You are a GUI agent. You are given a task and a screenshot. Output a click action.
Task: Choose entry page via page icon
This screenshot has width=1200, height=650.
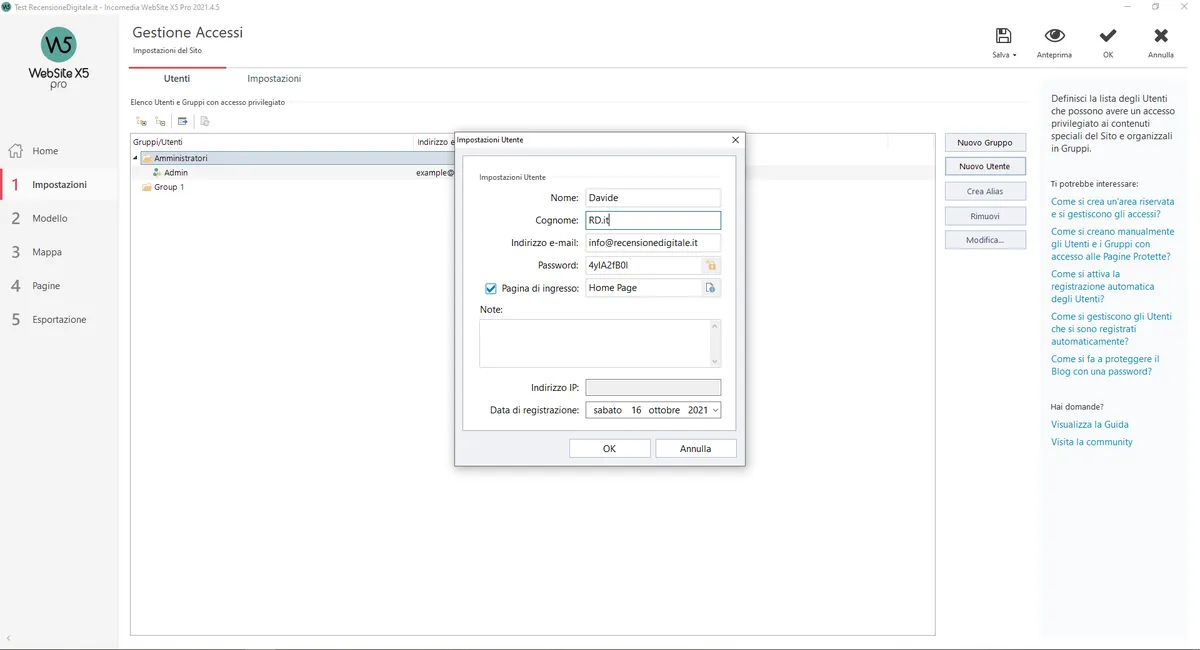(x=711, y=288)
